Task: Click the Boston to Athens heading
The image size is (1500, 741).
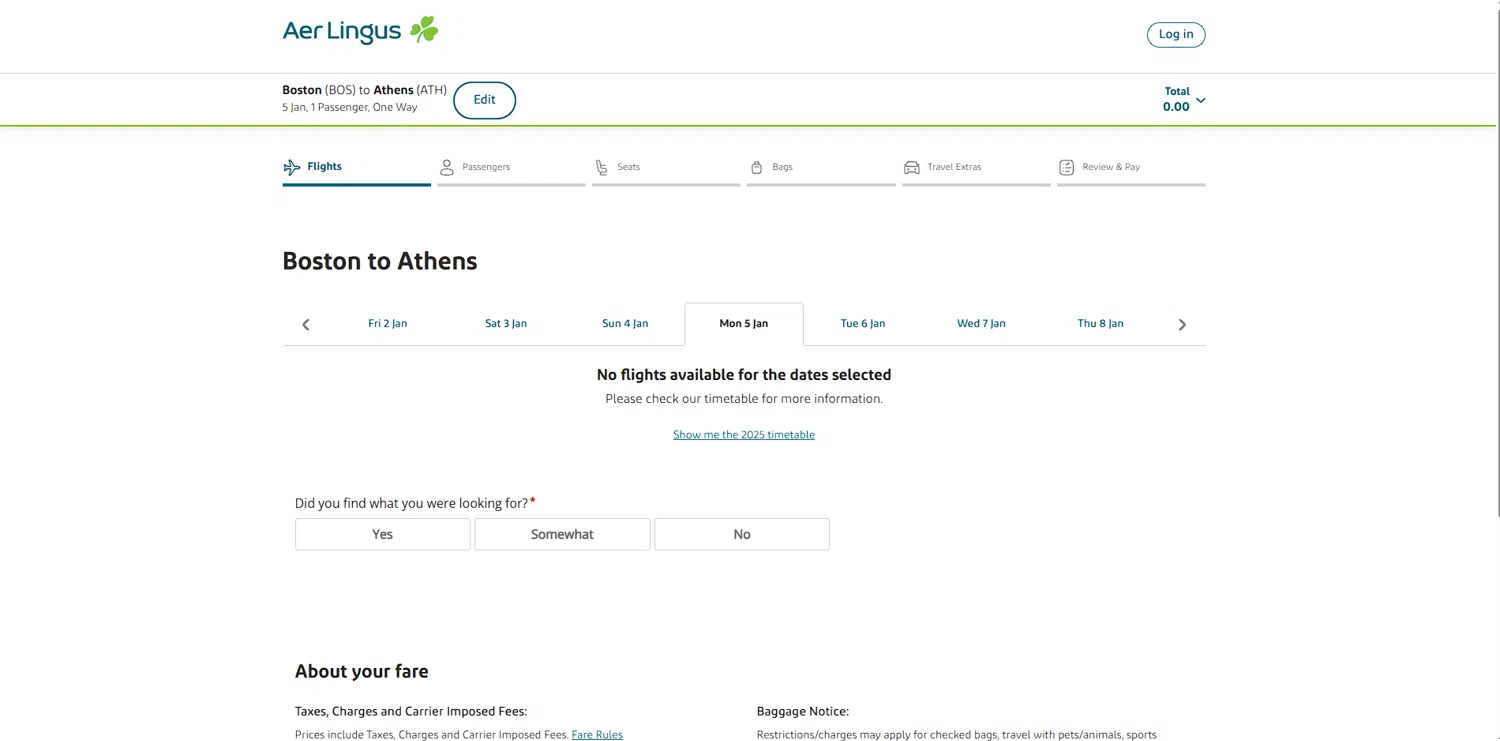Action: pyautogui.click(x=380, y=261)
